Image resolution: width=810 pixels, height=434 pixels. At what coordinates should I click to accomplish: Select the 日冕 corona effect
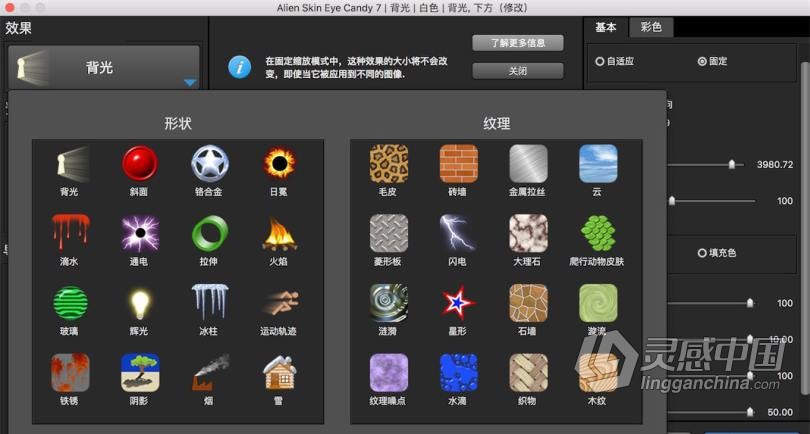click(279, 164)
